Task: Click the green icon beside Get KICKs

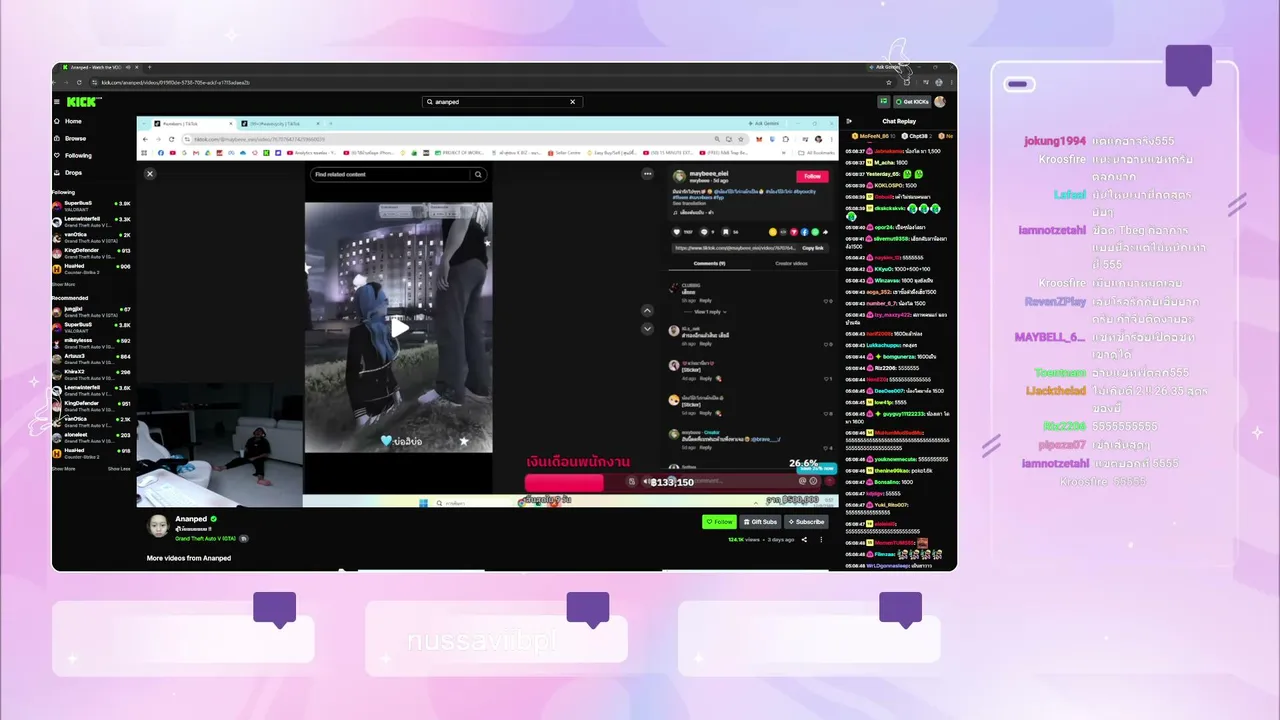Action: coord(884,102)
